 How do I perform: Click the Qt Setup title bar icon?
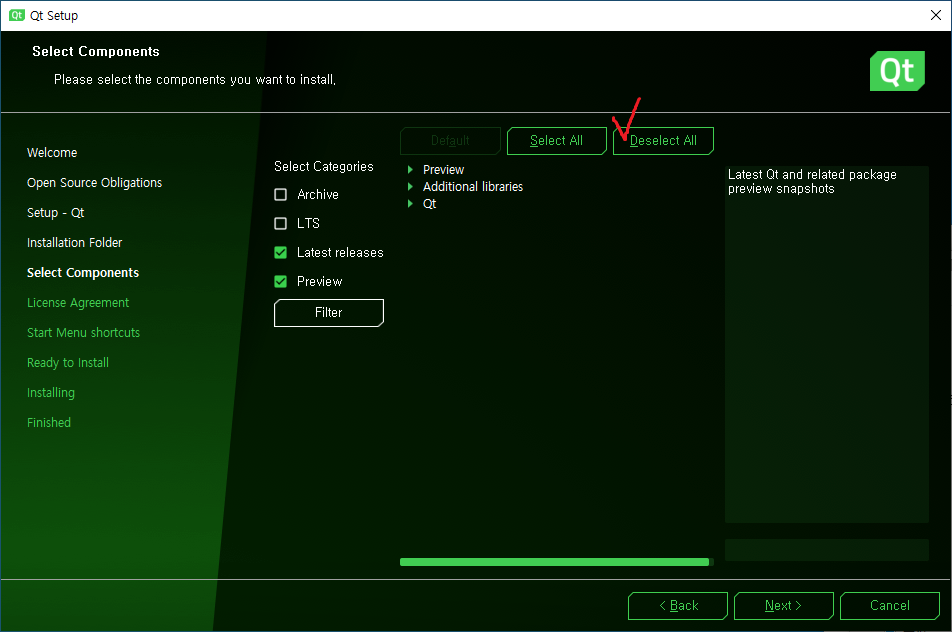tap(17, 15)
